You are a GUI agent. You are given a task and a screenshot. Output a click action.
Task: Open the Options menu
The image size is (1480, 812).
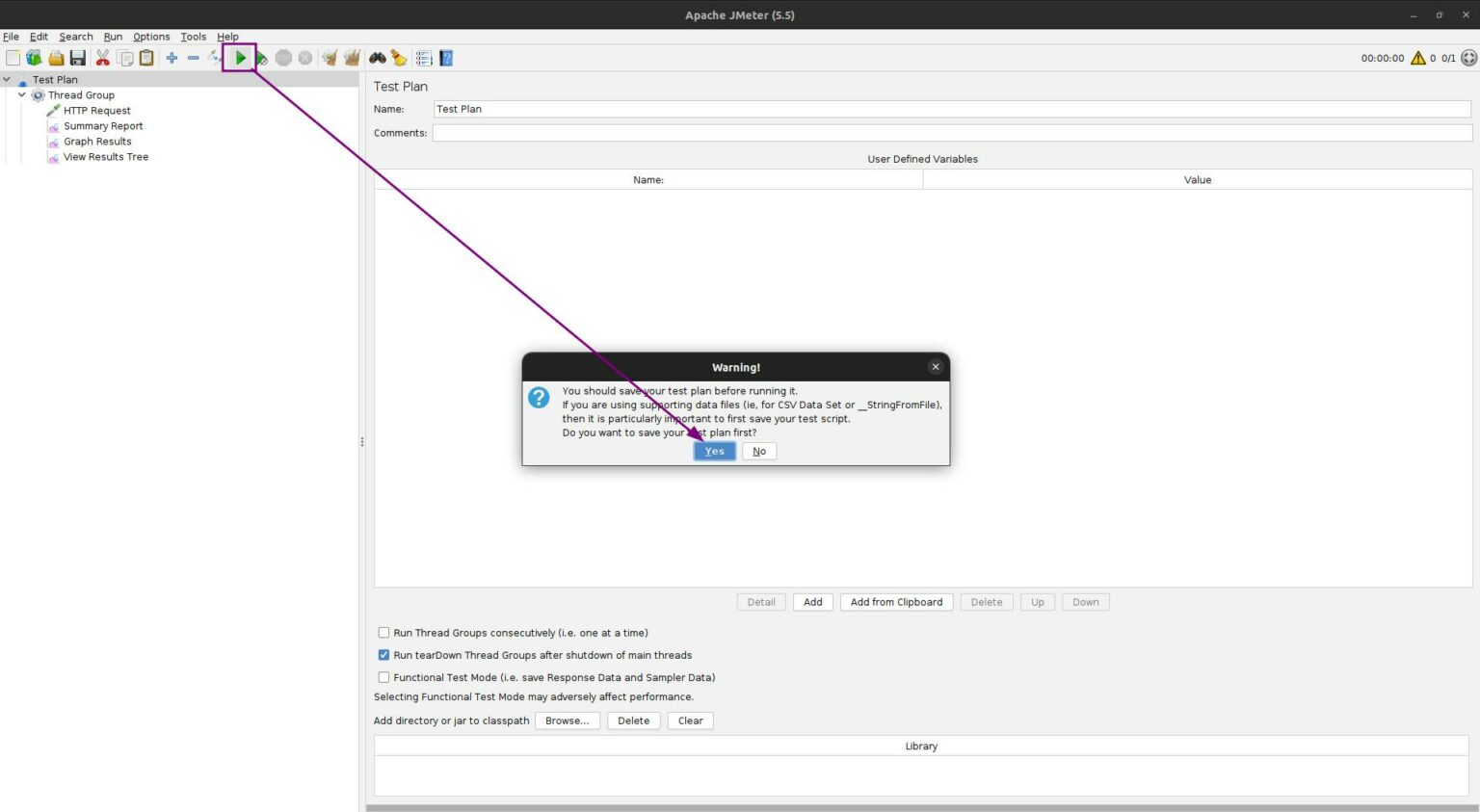[x=151, y=37]
